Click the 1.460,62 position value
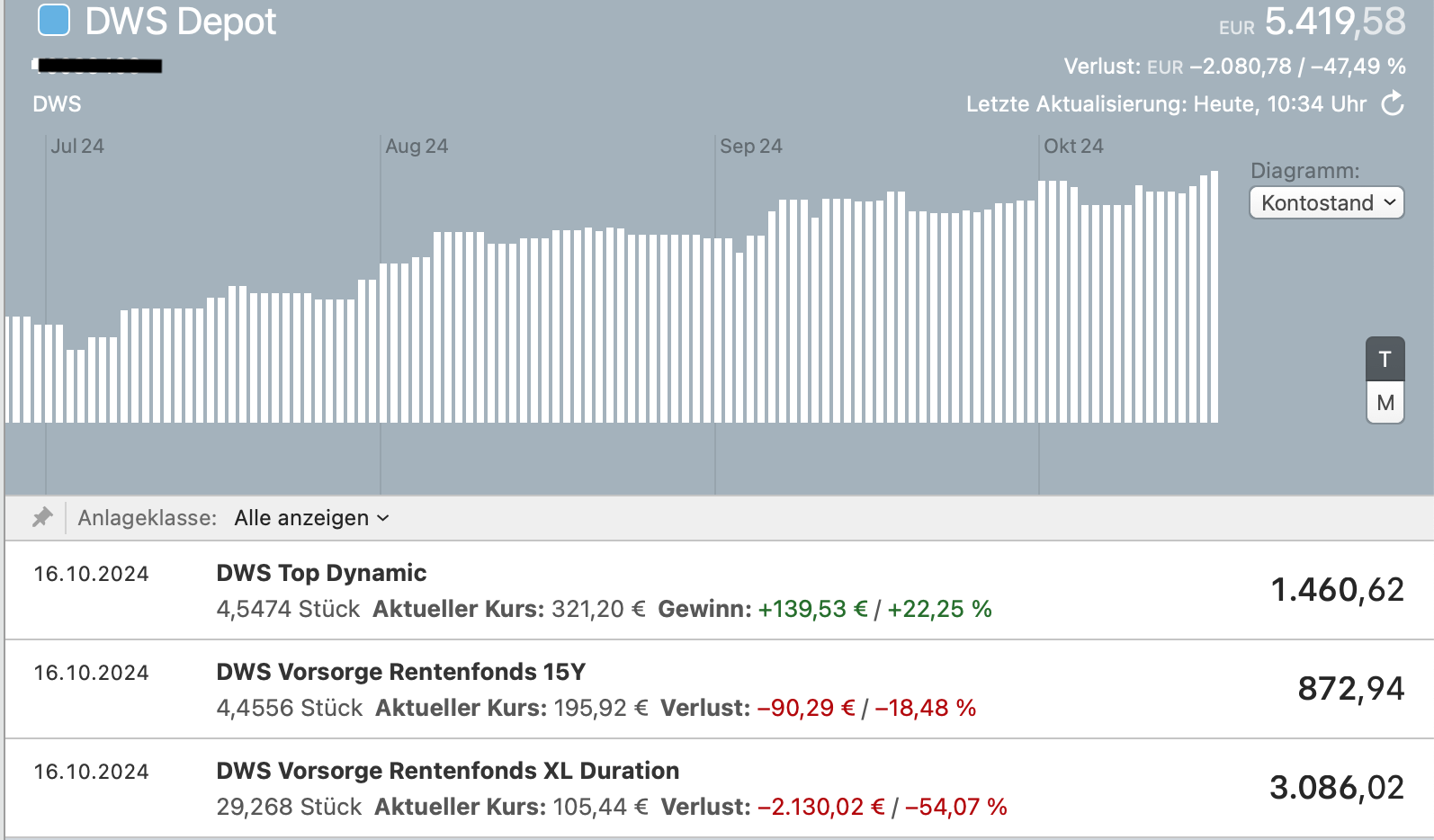 pos(1337,590)
